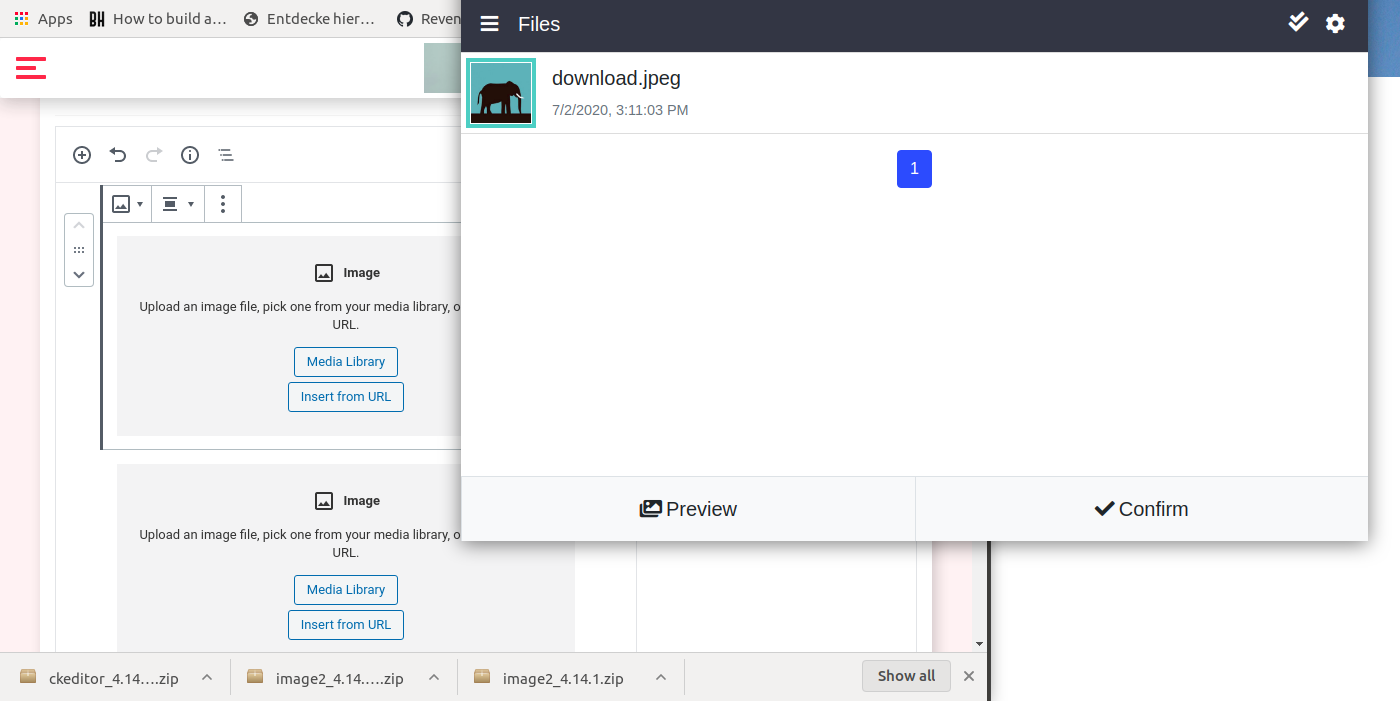Move the image block down
The width and height of the screenshot is (1400, 701).
[78, 274]
